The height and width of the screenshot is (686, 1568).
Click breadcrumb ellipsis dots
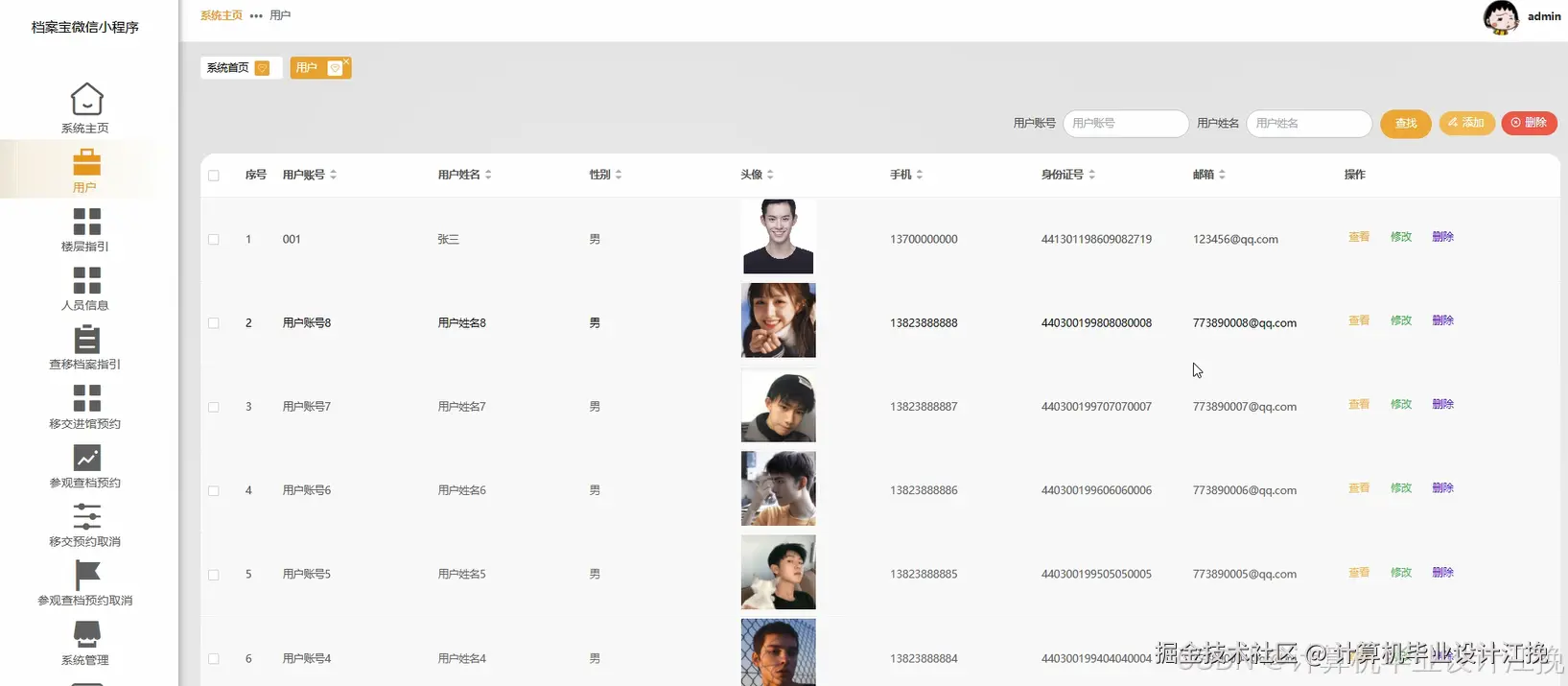[256, 16]
